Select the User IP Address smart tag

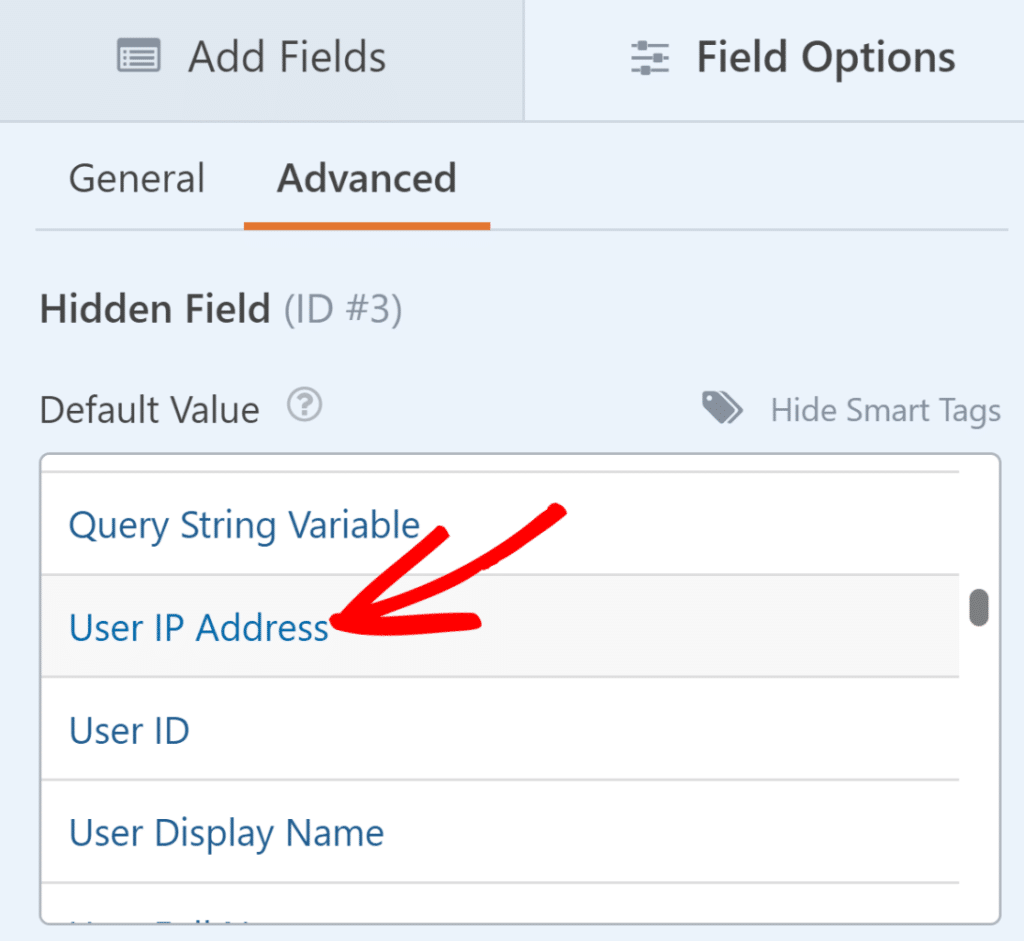pos(197,628)
